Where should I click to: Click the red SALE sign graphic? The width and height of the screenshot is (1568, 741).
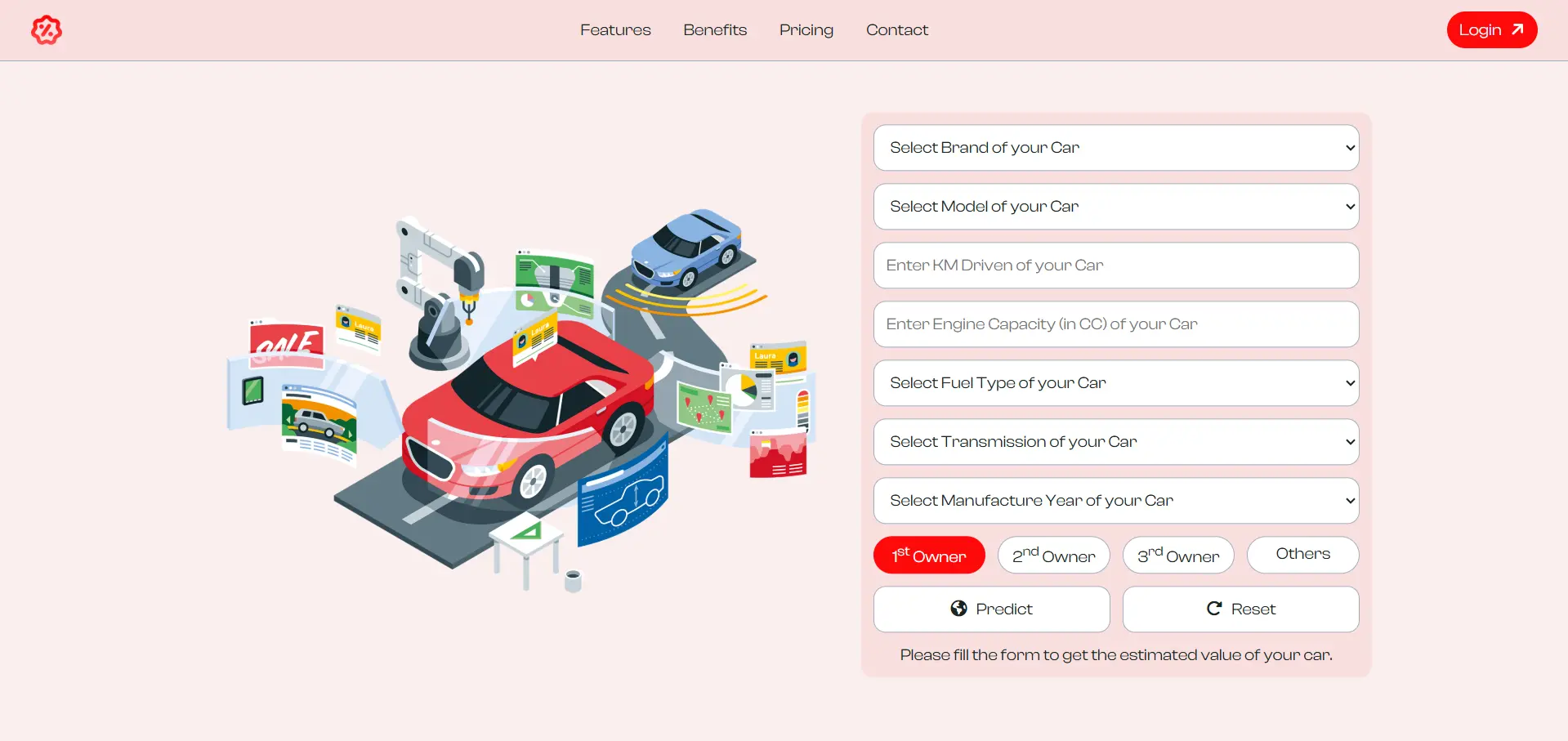(x=286, y=345)
